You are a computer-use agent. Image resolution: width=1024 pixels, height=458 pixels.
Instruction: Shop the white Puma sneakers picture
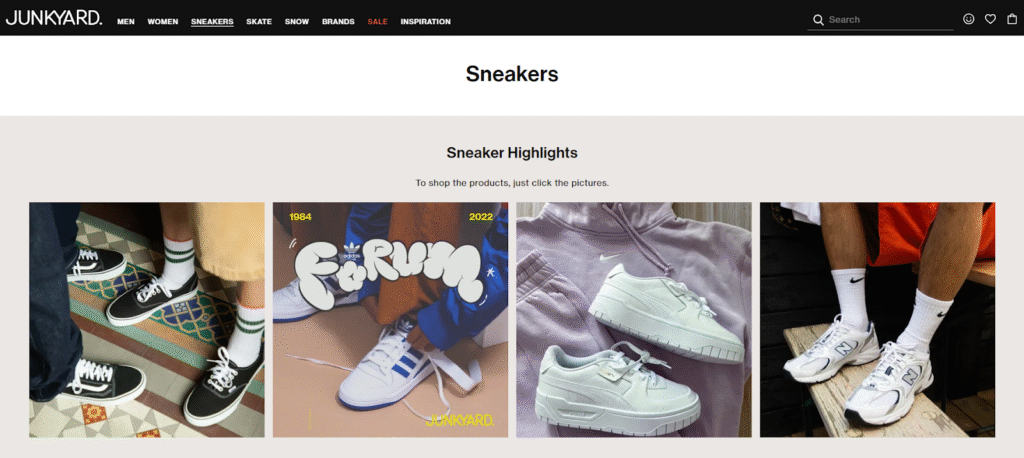tap(634, 319)
